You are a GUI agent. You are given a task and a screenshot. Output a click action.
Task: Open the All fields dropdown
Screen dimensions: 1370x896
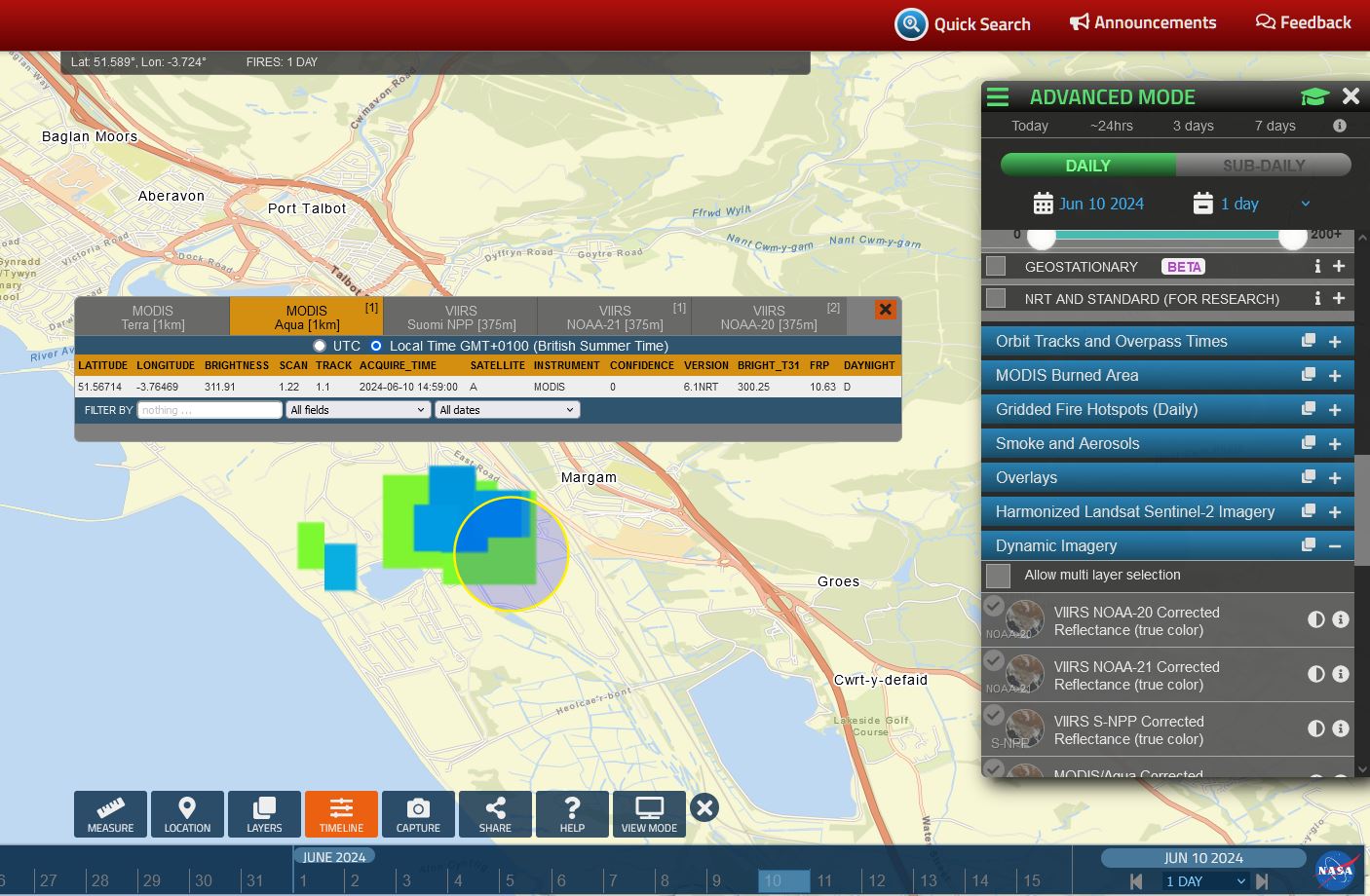pyautogui.click(x=359, y=410)
